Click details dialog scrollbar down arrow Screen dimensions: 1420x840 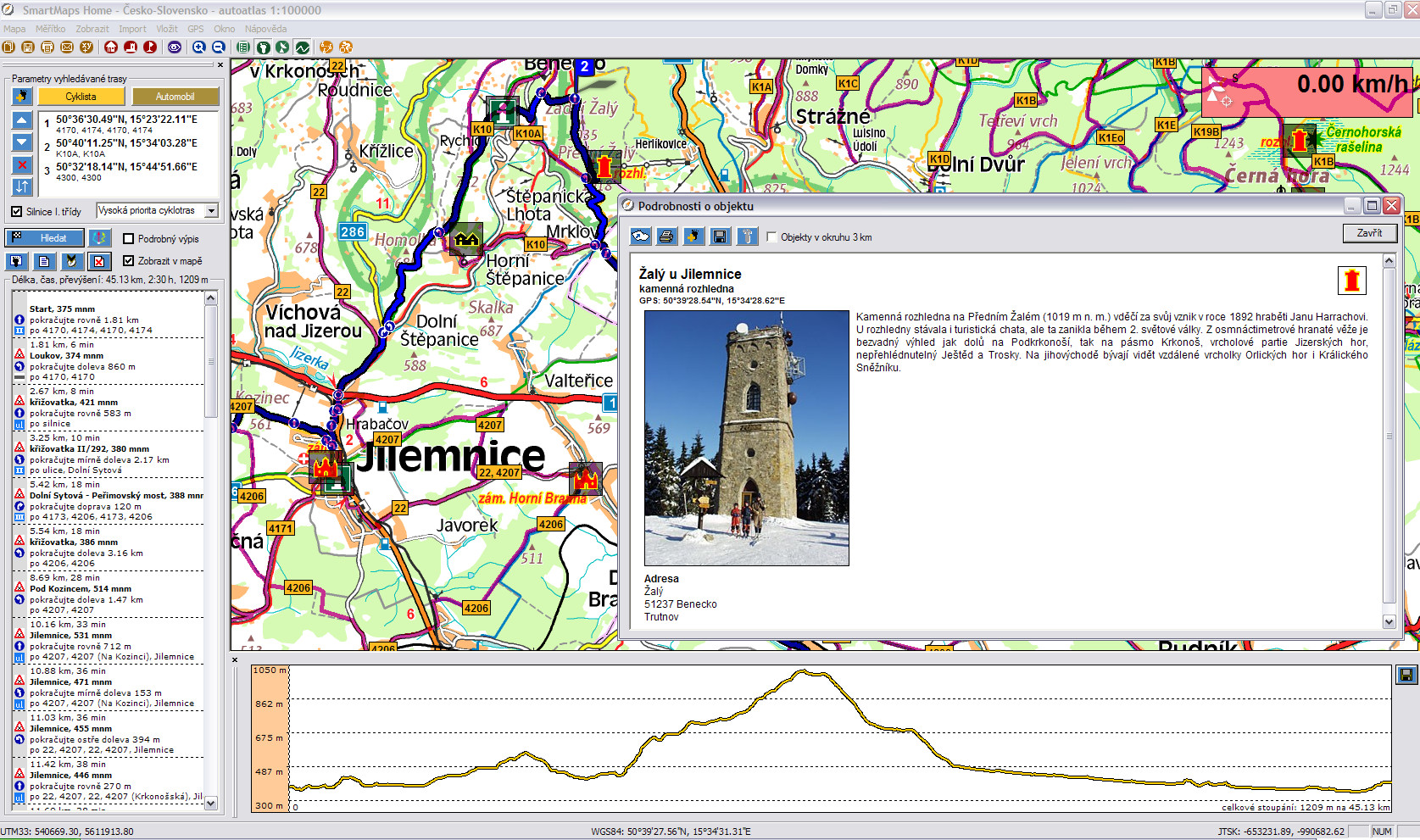(1389, 621)
